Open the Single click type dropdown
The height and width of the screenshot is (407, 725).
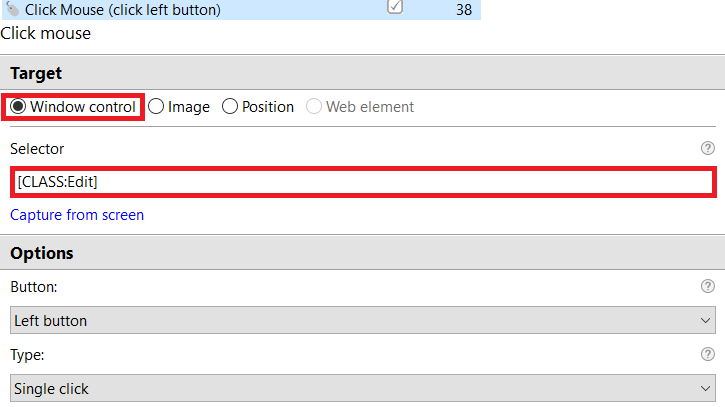point(363,388)
